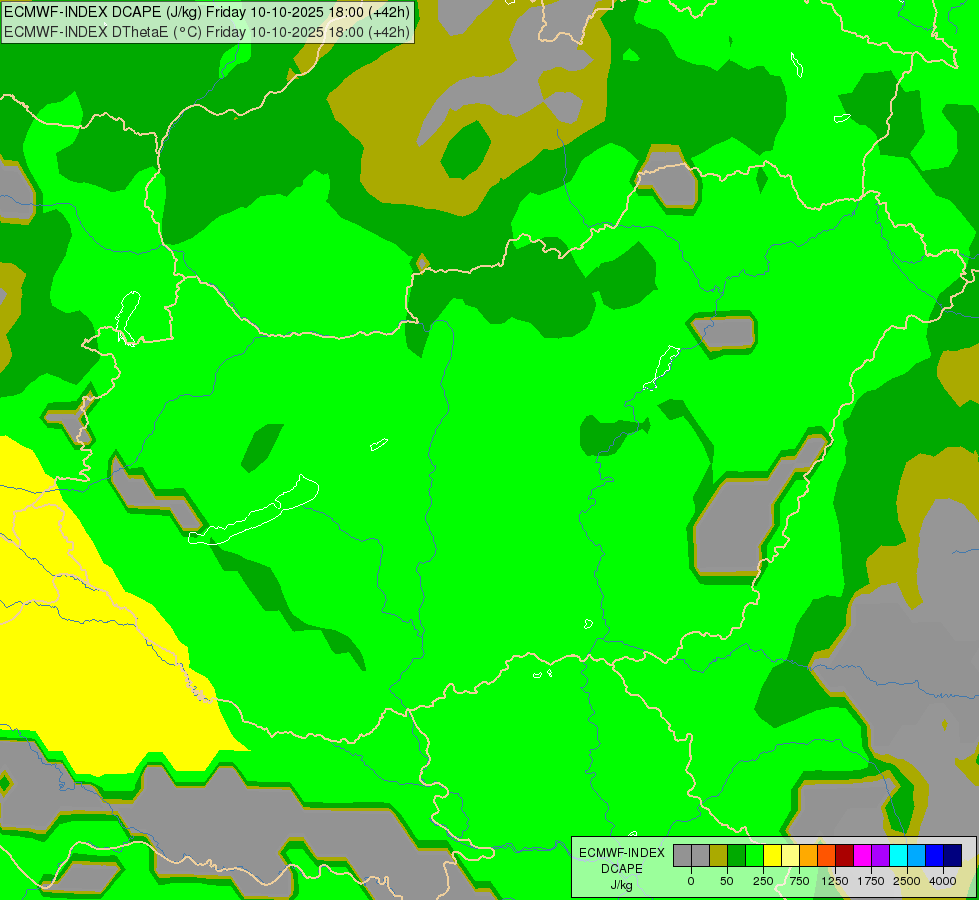This screenshot has height=900, width=979.
Task: Click the olive swatch in the DCAPE legend
Action: pyautogui.click(x=718, y=855)
